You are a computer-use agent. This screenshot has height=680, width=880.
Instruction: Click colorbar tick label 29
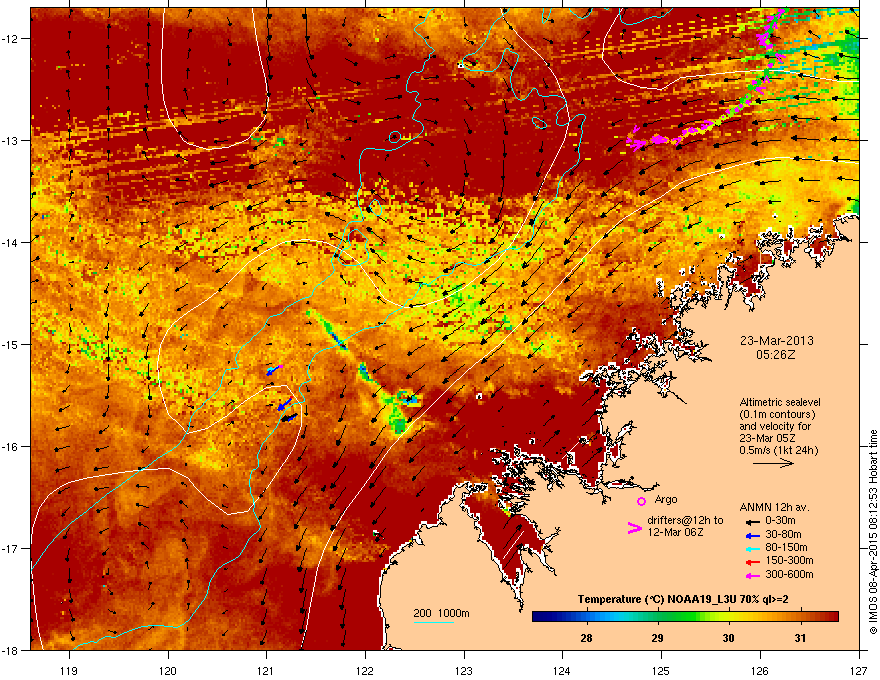pos(658,638)
